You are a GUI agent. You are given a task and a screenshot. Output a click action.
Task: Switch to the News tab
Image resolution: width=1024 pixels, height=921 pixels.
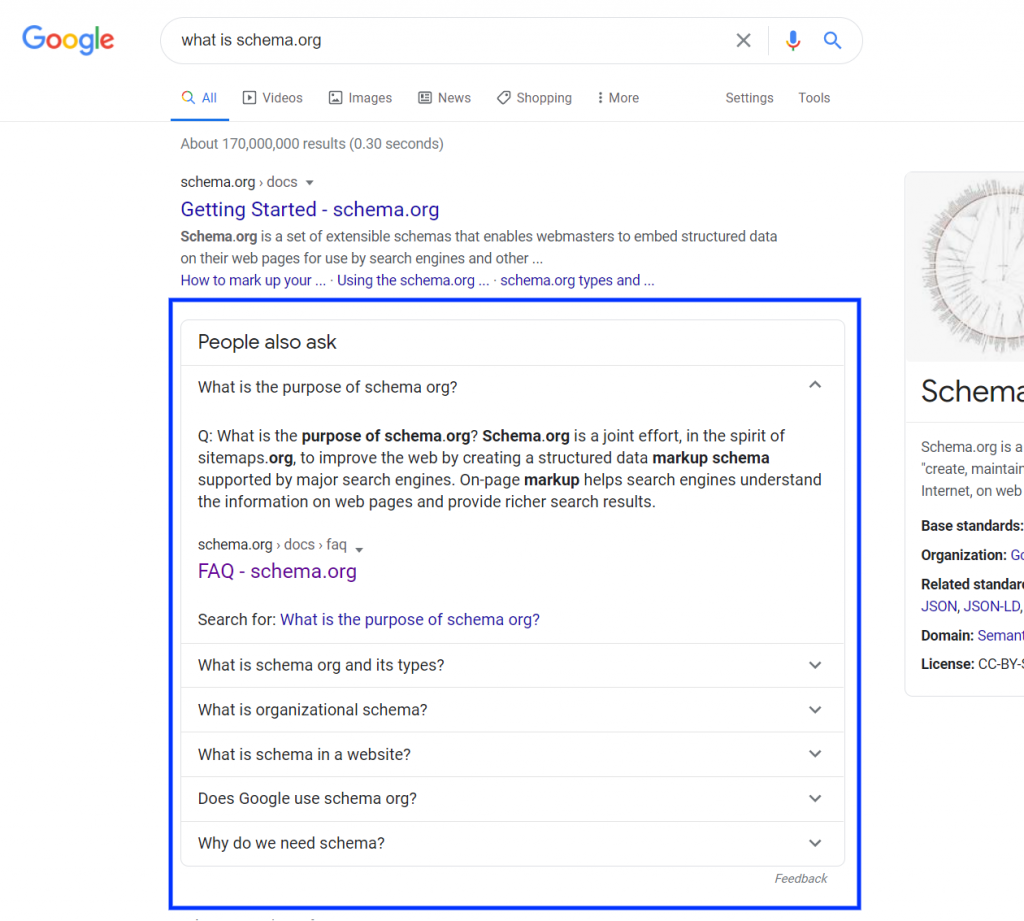coord(444,98)
